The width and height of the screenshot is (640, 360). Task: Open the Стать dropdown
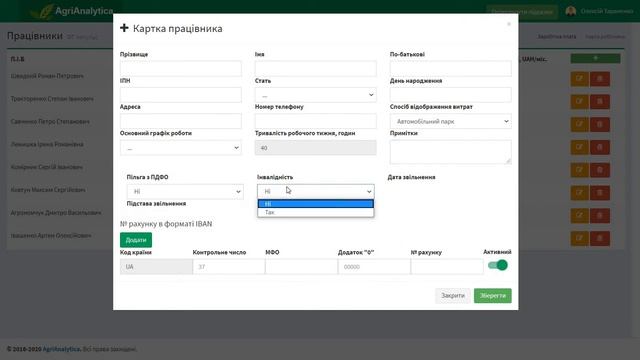coord(316,95)
